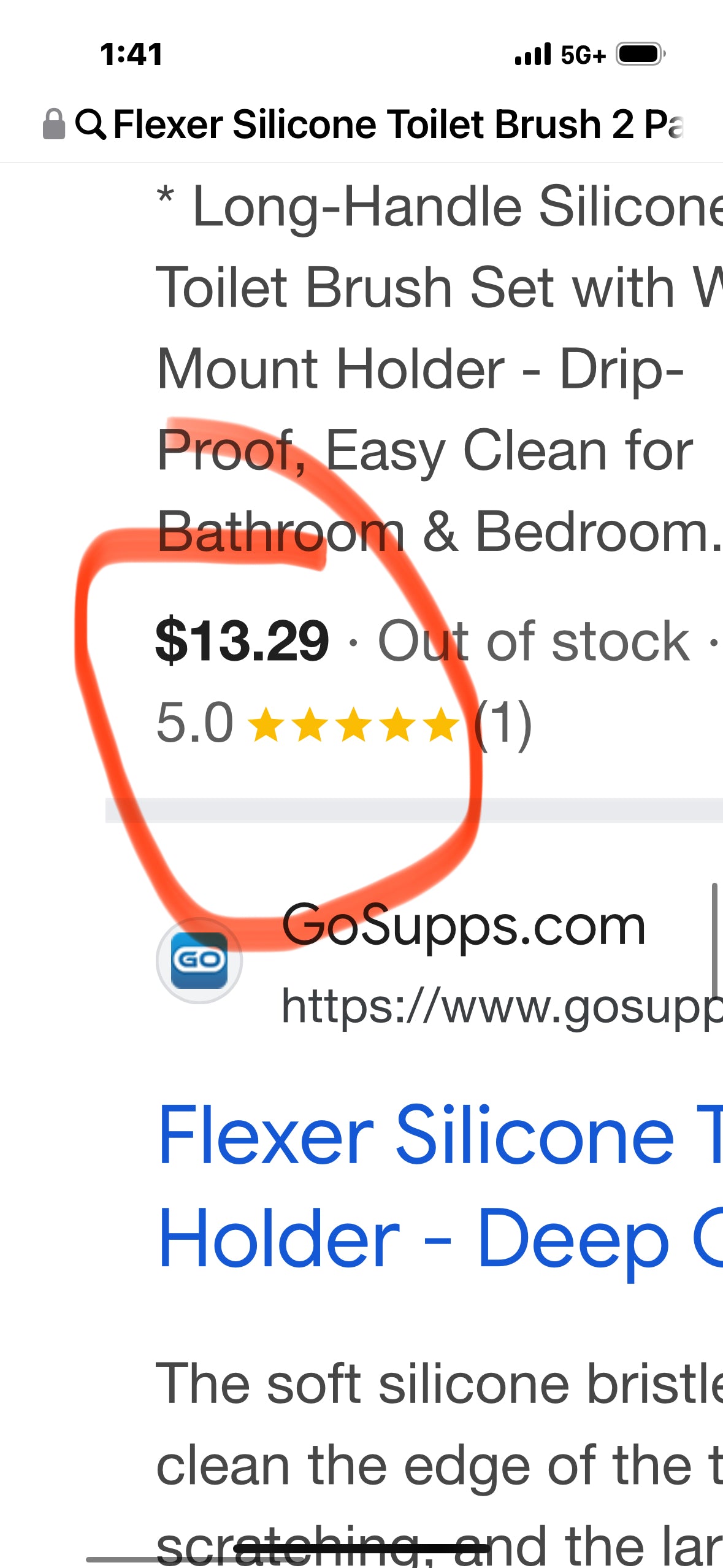This screenshot has width=723, height=1568.
Task: Tap the $13.29 price text
Action: pyautogui.click(x=242, y=640)
